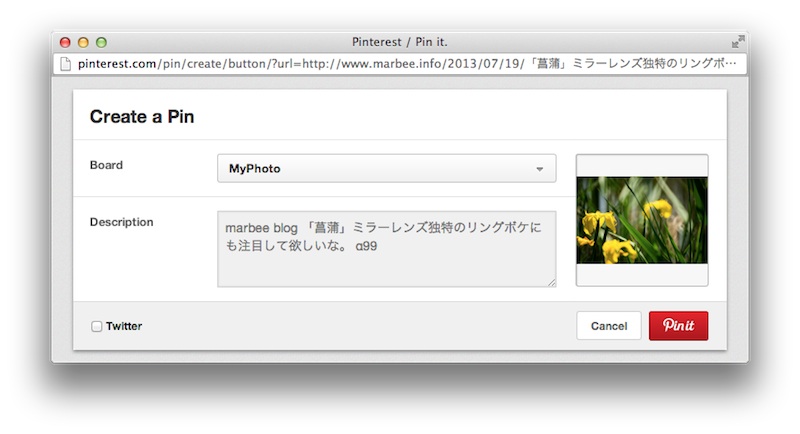Click the green zoom window button

(100, 42)
